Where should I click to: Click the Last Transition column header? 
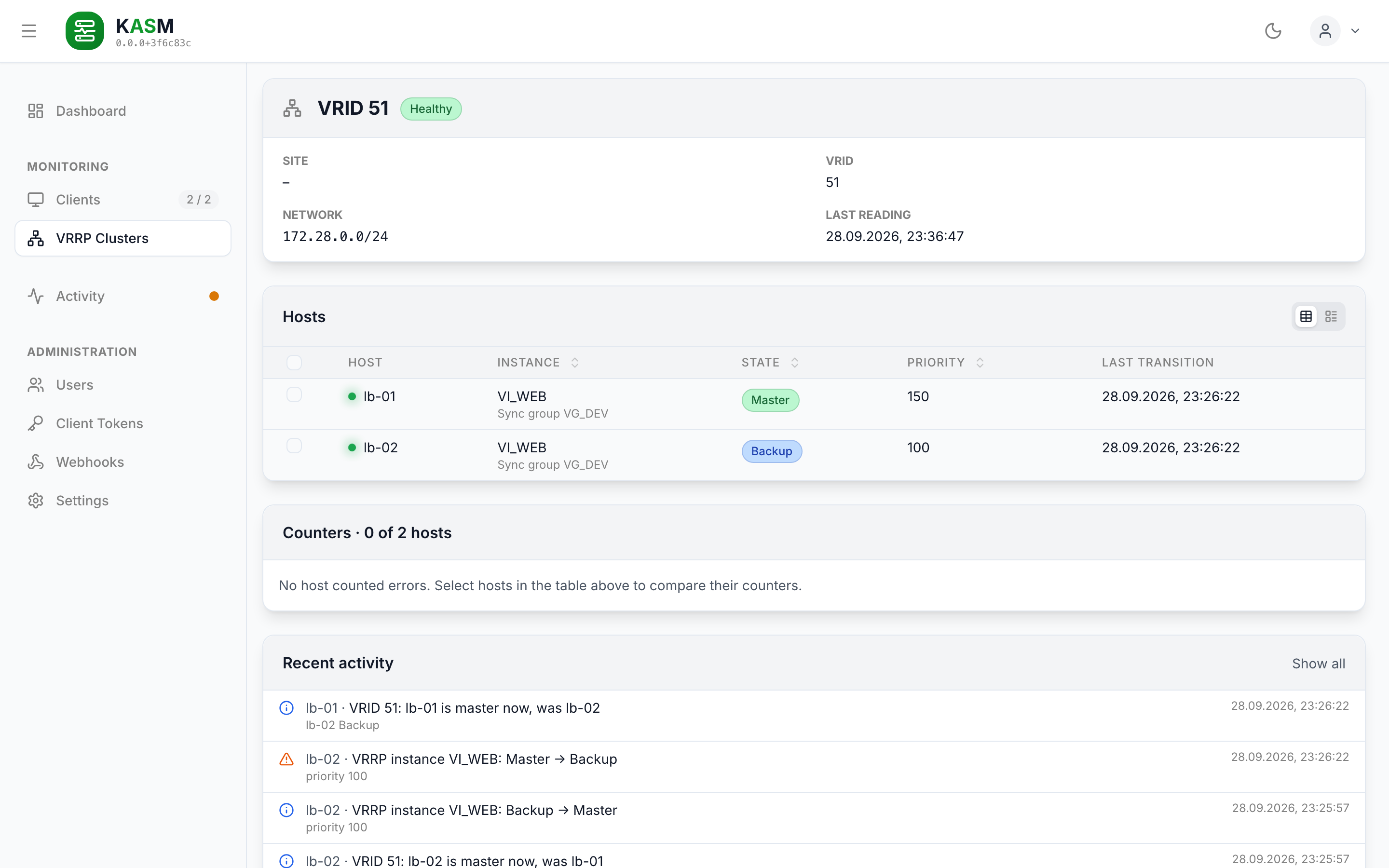pos(1157,363)
